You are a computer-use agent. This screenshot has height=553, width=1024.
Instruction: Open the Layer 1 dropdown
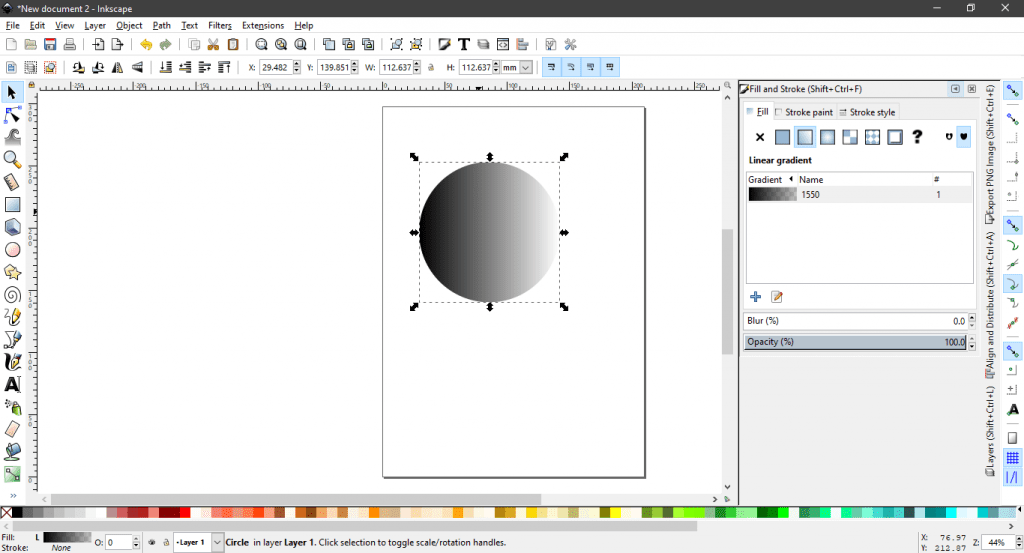tap(218, 542)
